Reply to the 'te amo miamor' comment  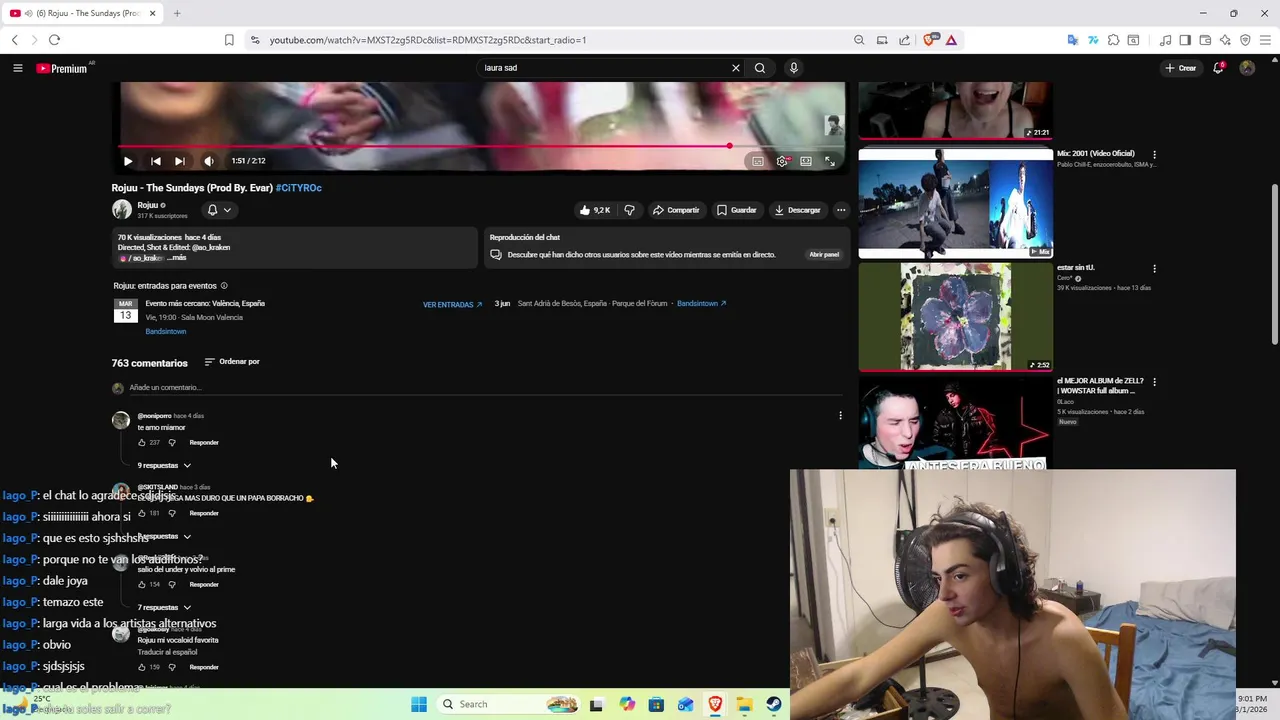[204, 443]
